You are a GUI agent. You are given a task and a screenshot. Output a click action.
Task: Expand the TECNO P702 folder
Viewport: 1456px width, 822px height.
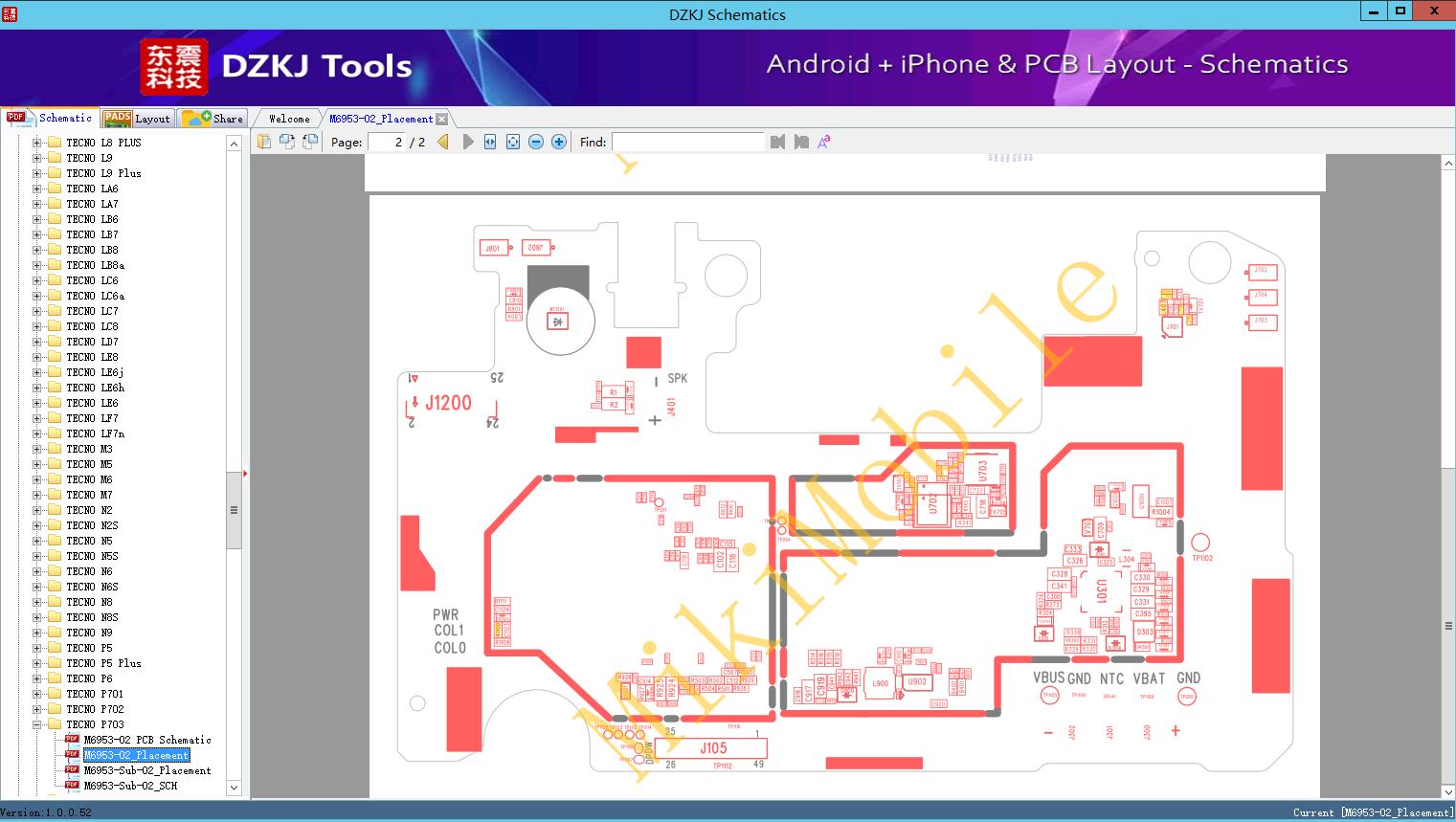click(37, 709)
